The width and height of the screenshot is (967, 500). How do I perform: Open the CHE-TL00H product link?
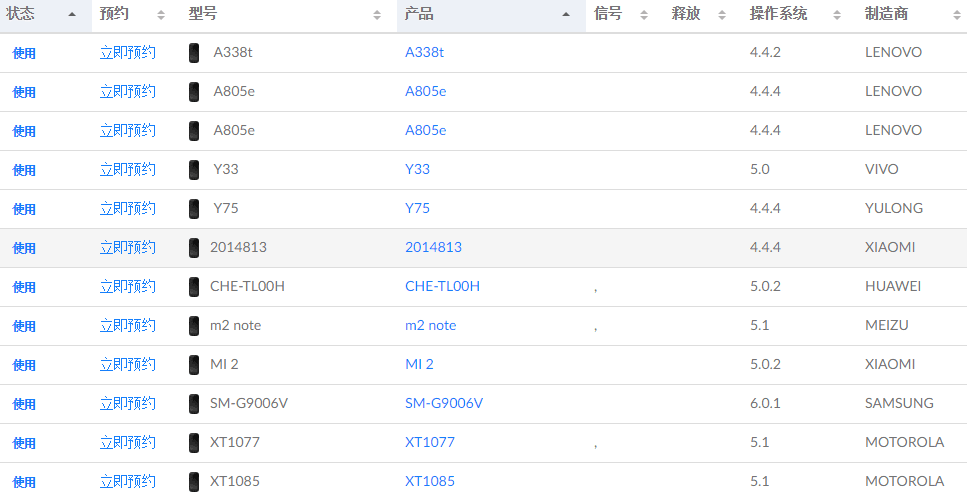[442, 286]
